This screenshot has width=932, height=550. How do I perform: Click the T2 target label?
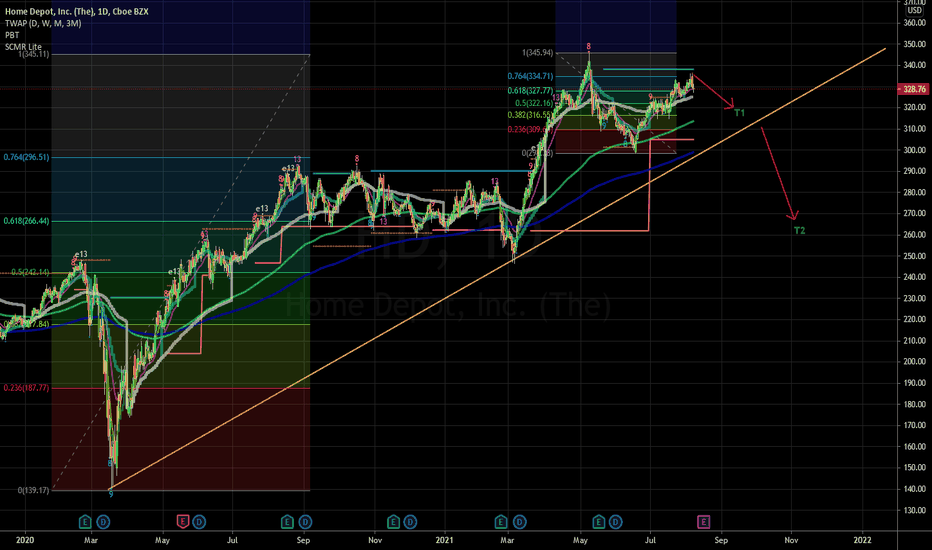(x=799, y=230)
